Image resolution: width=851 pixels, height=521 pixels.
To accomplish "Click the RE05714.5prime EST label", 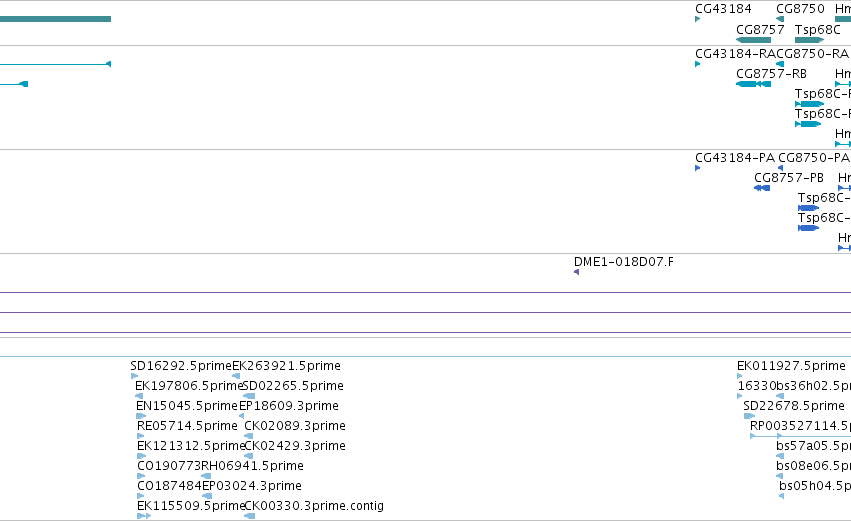I will tap(187, 426).
